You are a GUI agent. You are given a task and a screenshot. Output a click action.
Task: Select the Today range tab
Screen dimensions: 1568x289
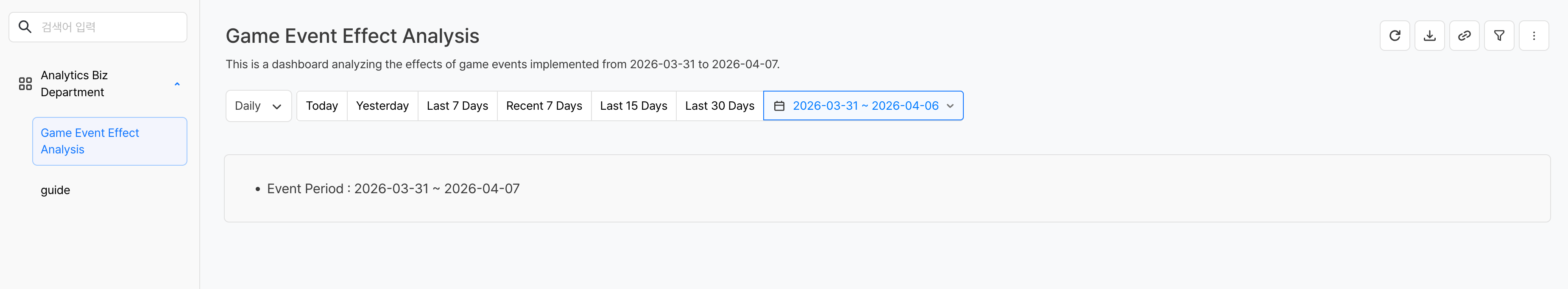(321, 106)
